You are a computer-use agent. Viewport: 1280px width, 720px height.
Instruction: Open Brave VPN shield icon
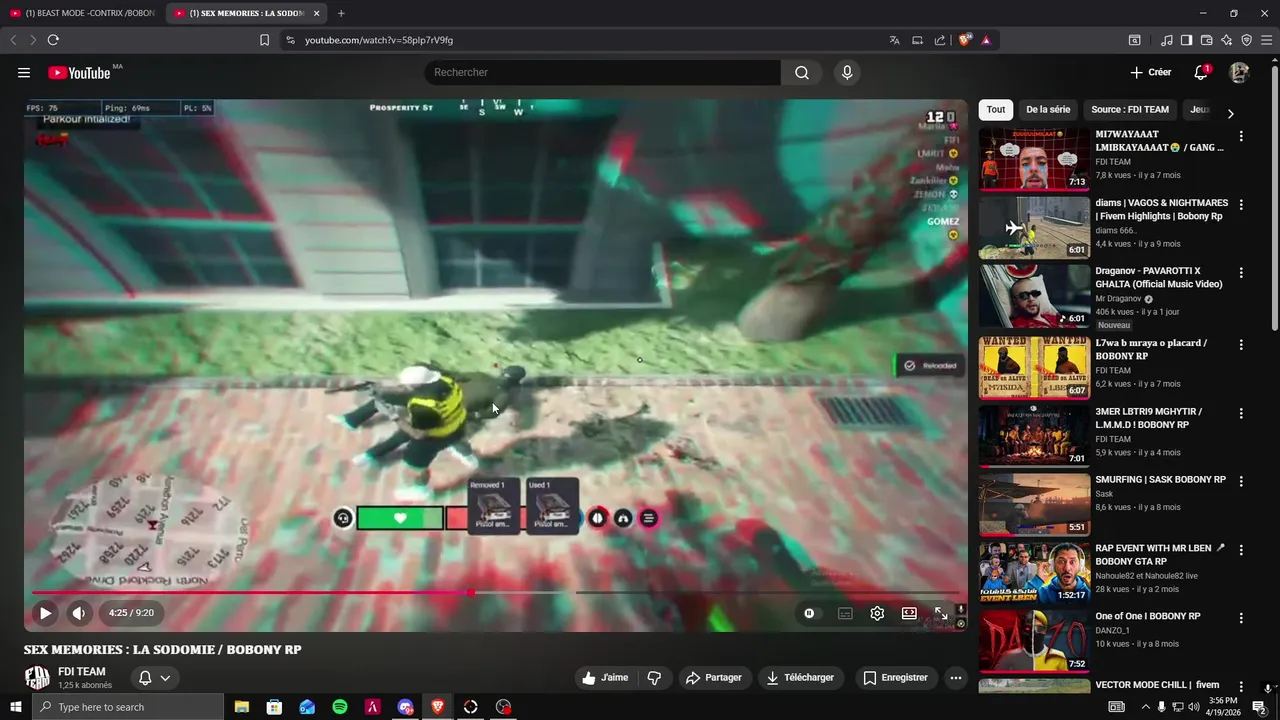click(x=1246, y=40)
